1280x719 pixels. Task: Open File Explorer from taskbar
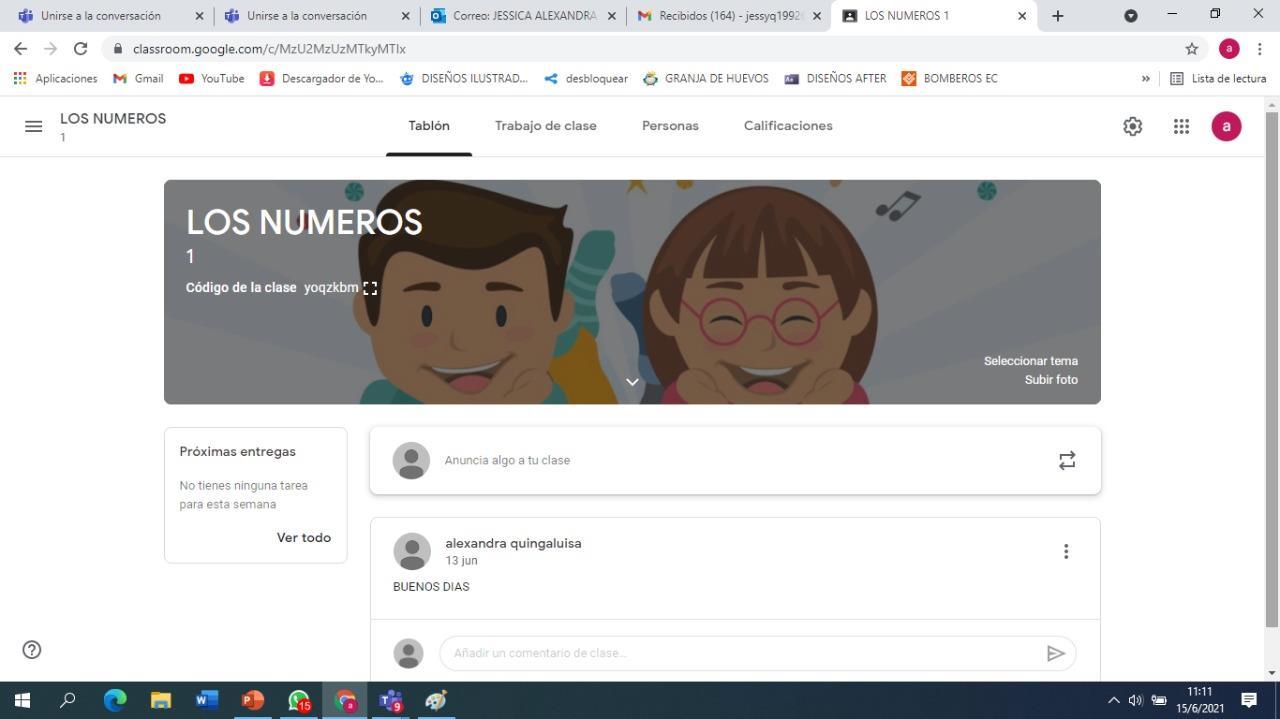tap(161, 700)
